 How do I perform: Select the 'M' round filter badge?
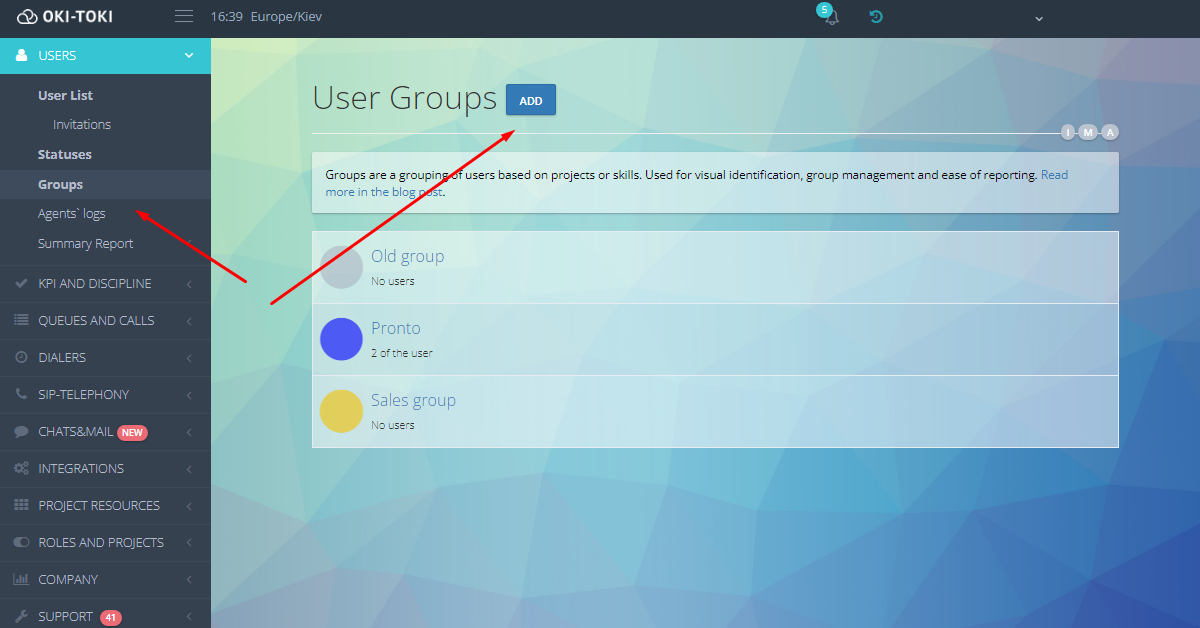click(x=1088, y=133)
